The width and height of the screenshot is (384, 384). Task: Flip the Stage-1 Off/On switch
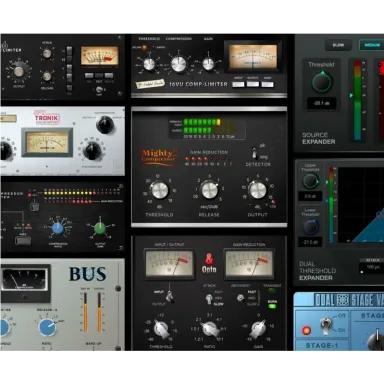click(325, 325)
